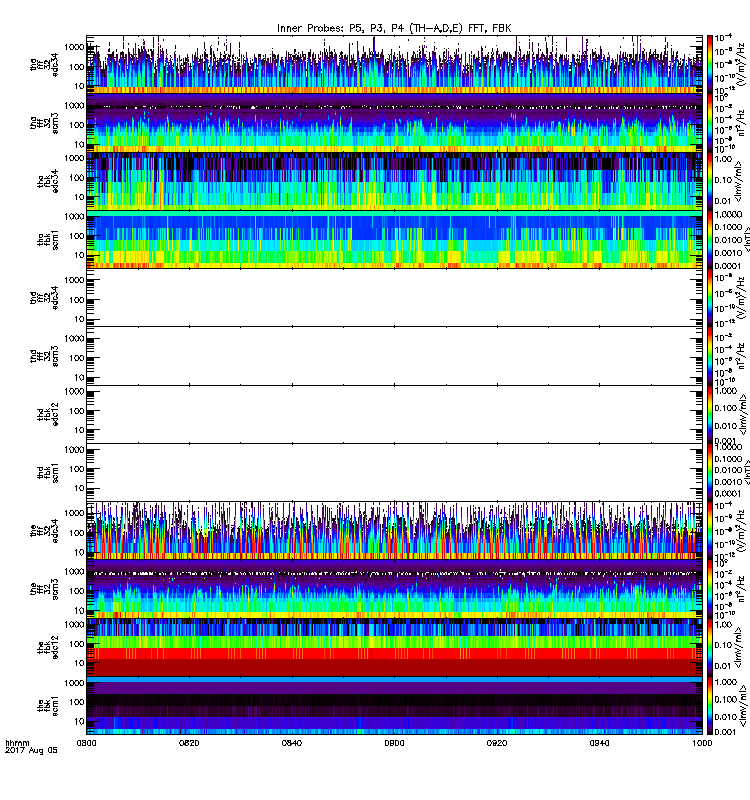Select the 'tha fff 32 edc34' panel label
Screen dimensions: 750x800
click(x=44, y=65)
